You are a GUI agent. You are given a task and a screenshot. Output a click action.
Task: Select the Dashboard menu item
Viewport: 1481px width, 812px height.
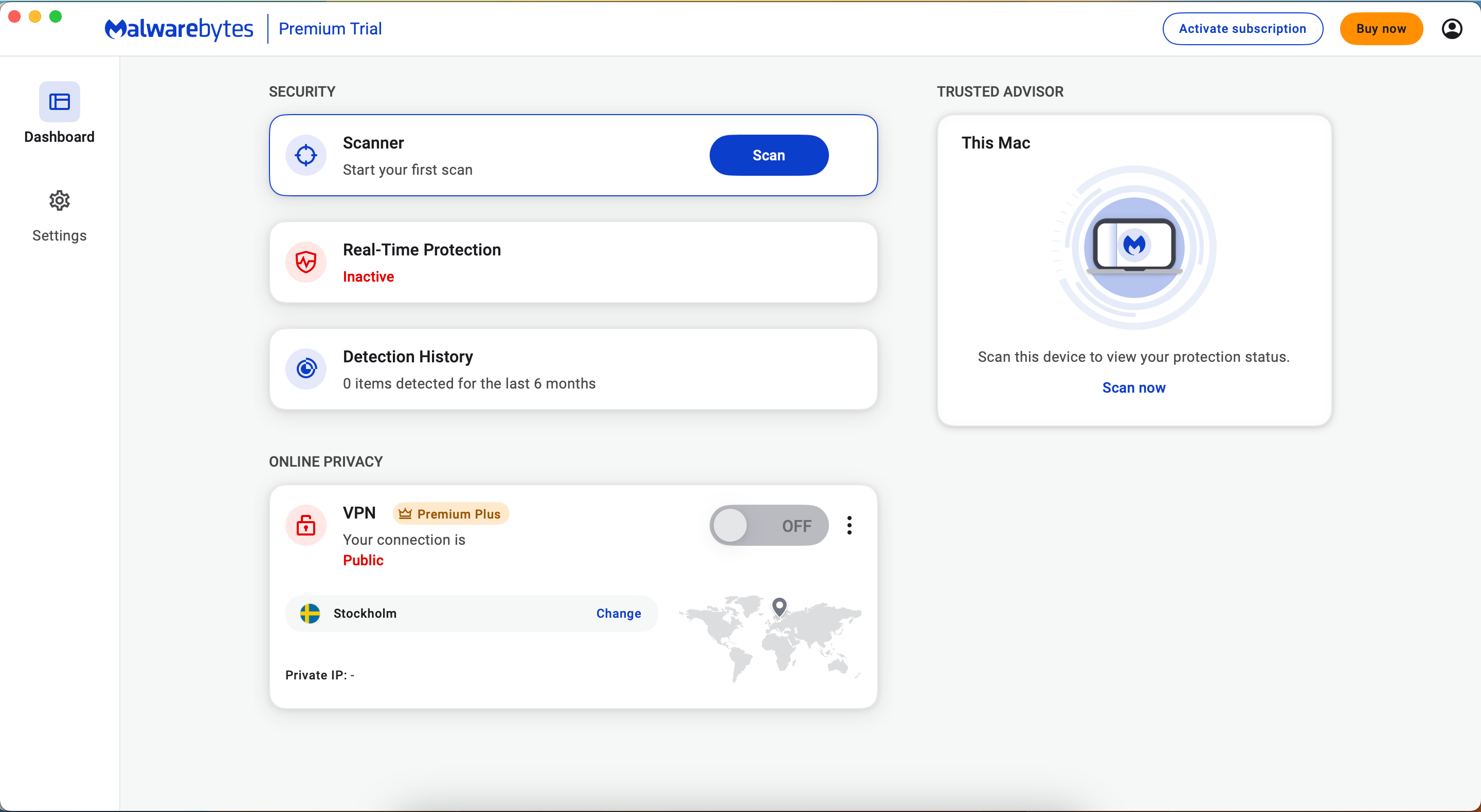(x=60, y=114)
